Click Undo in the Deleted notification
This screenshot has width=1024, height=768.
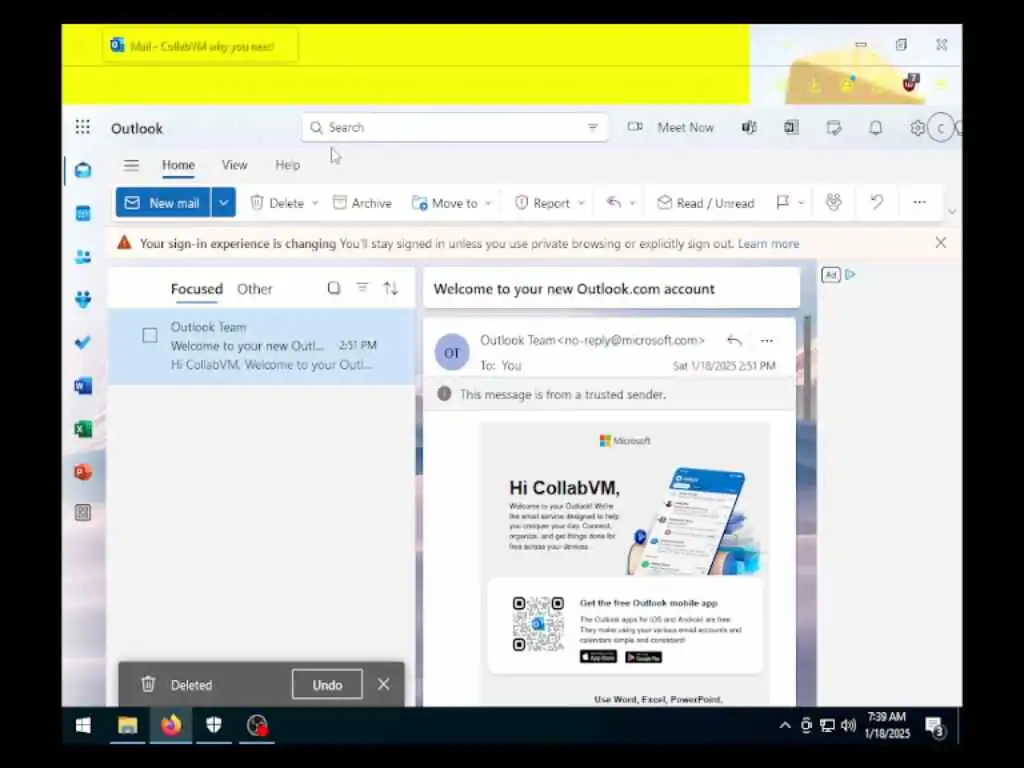click(x=327, y=684)
